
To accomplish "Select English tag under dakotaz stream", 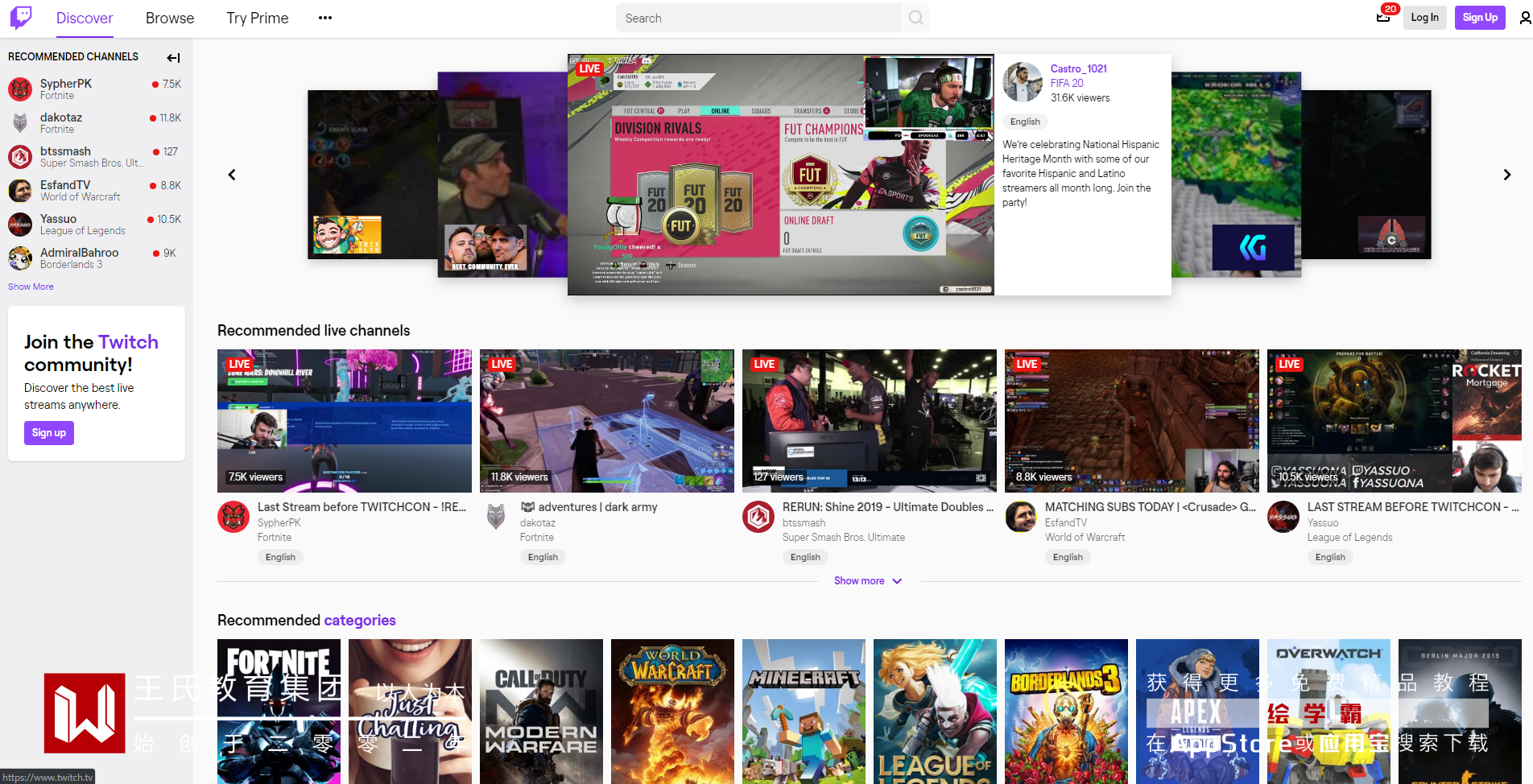I will 543,557.
